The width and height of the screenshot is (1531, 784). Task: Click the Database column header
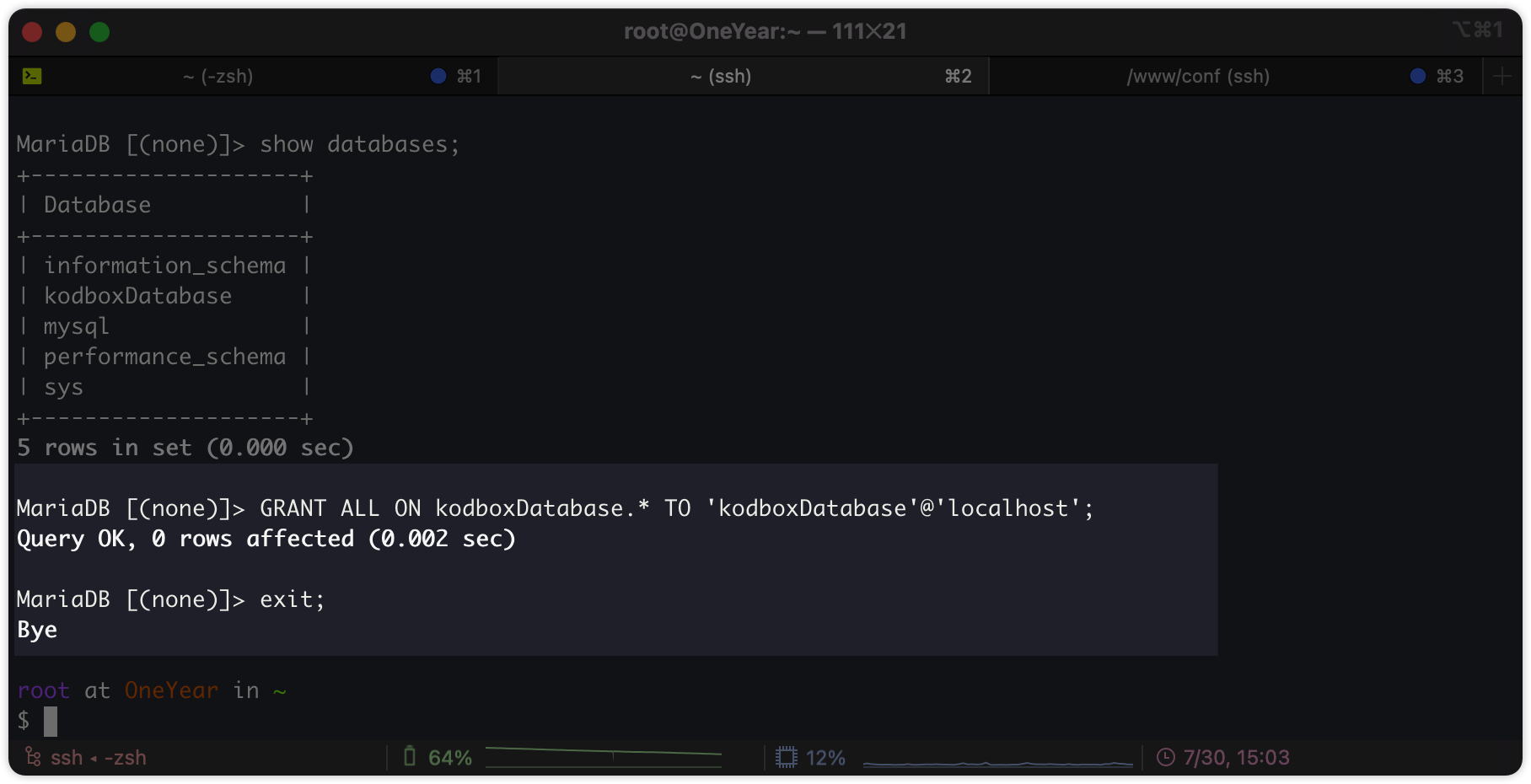coord(98,205)
